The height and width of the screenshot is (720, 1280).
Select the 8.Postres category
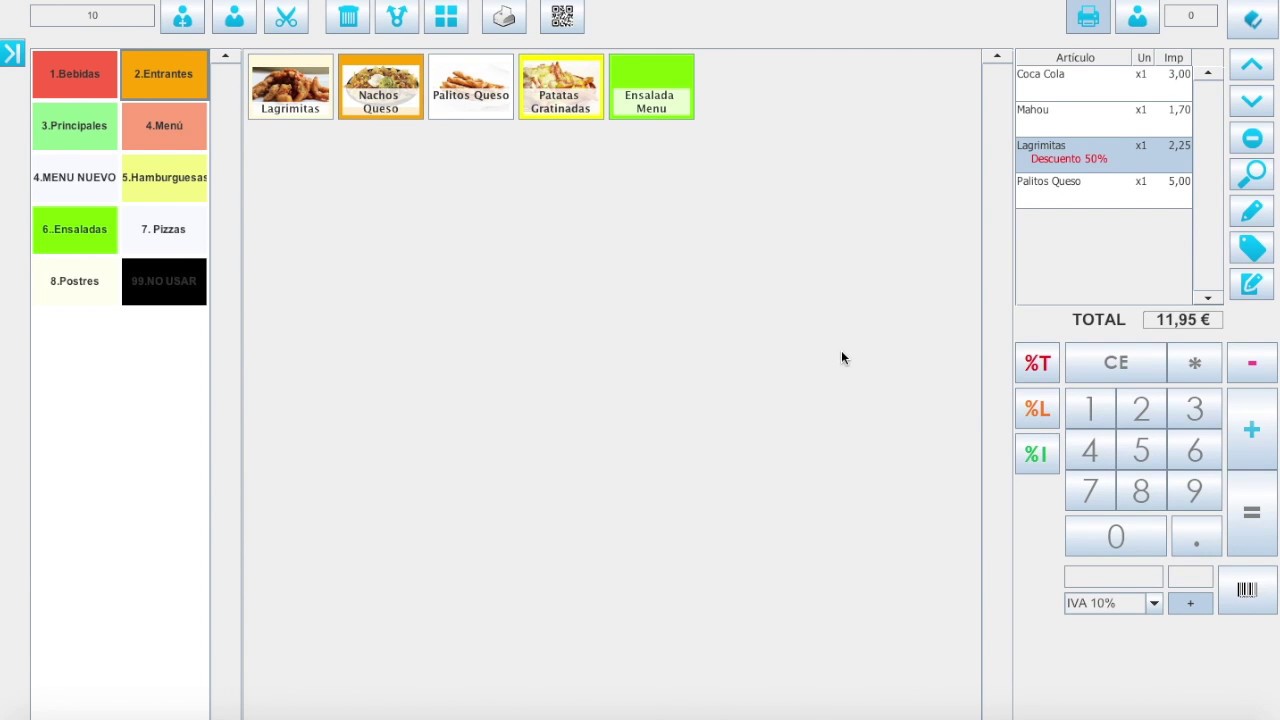pyautogui.click(x=75, y=282)
